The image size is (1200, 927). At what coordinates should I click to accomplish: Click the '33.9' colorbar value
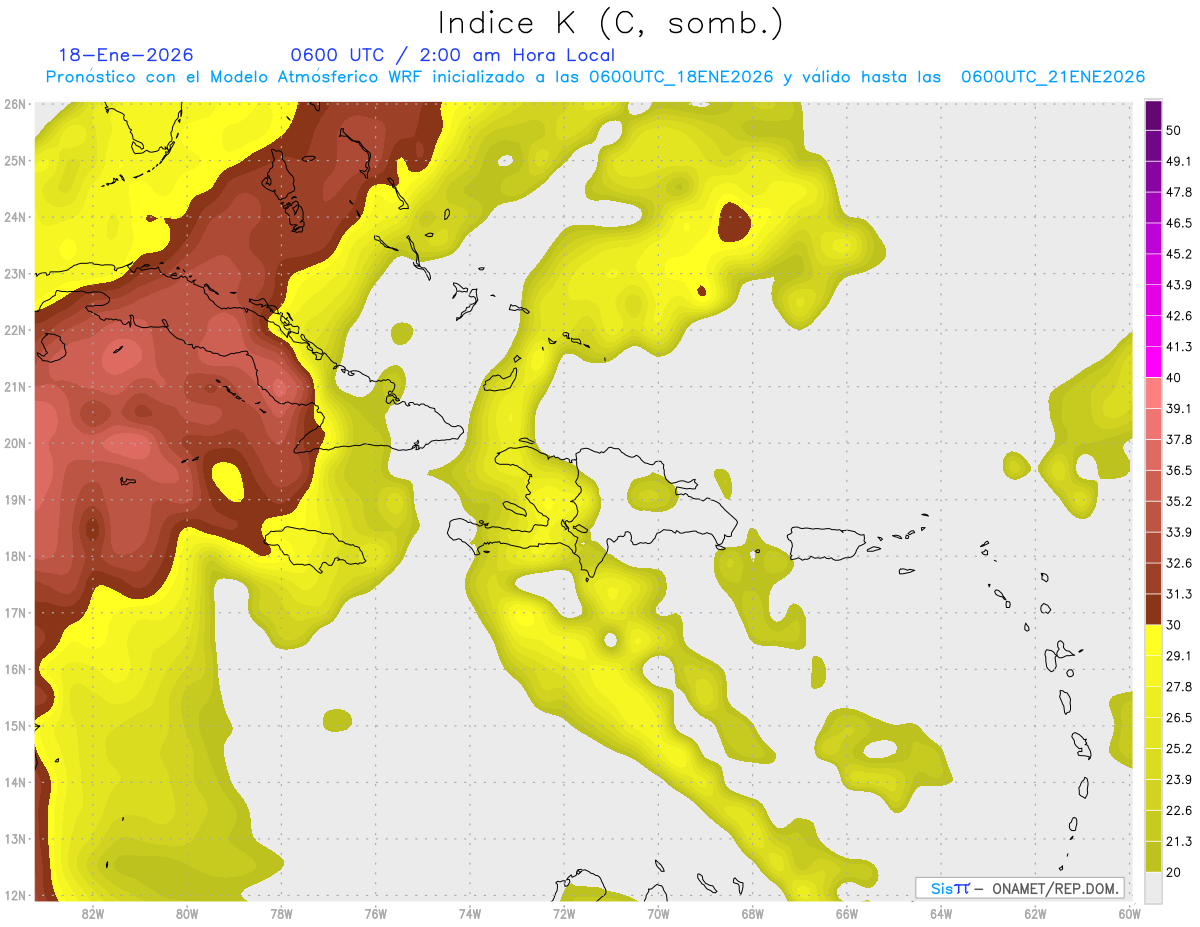coord(1179,532)
